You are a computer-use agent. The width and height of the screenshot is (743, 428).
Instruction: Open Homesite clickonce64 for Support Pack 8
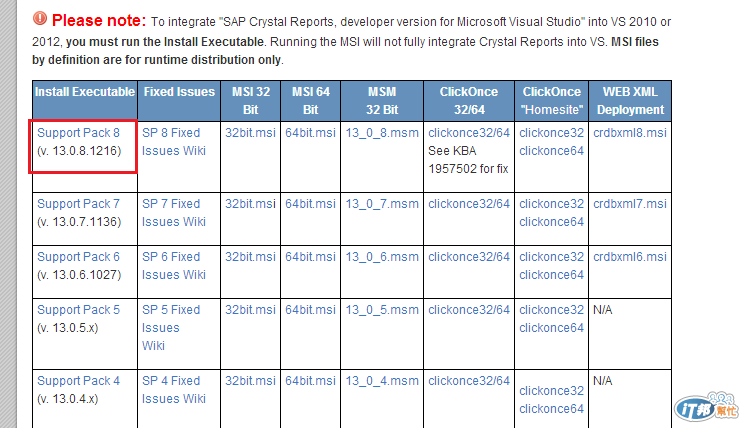tap(552, 151)
